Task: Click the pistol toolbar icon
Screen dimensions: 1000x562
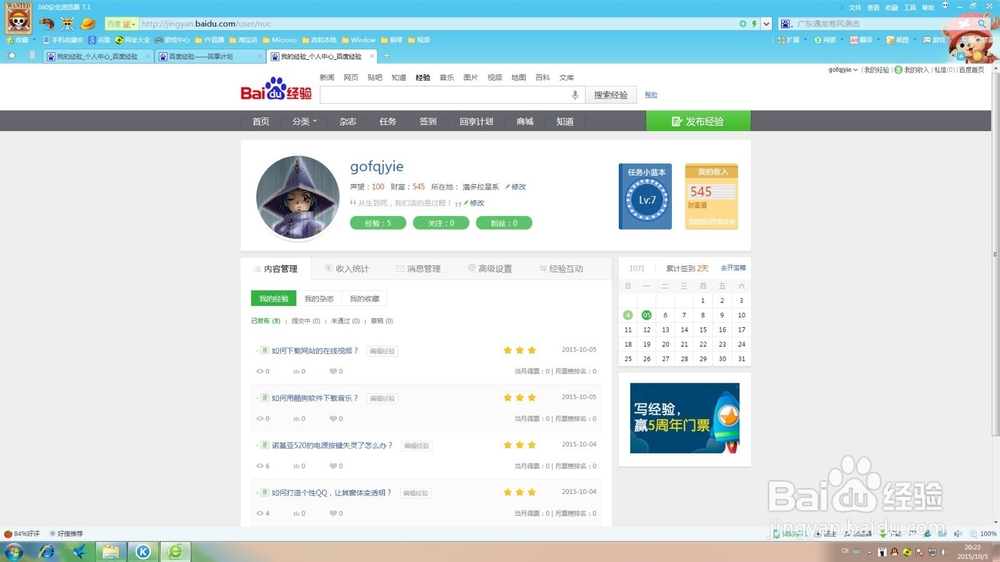Action: click(x=46, y=24)
